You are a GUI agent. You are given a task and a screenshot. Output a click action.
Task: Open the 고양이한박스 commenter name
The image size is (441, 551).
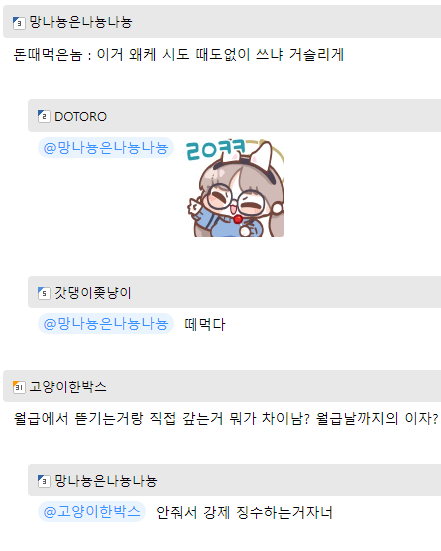pyautogui.click(x=68, y=387)
